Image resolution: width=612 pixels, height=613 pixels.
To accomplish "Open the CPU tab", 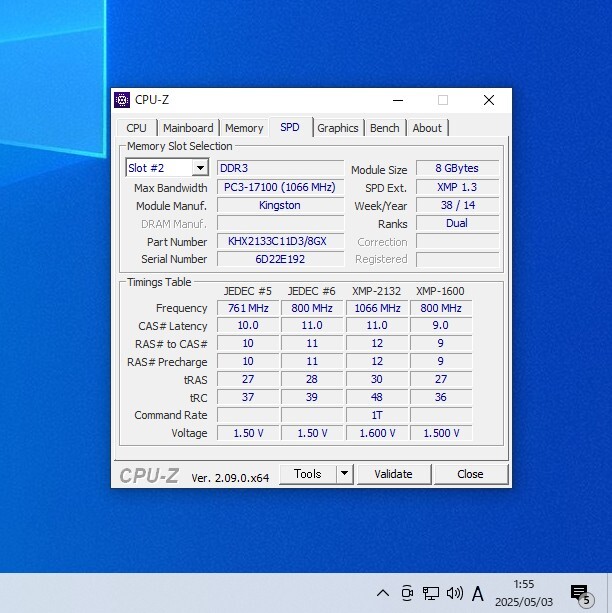I will pyautogui.click(x=136, y=128).
